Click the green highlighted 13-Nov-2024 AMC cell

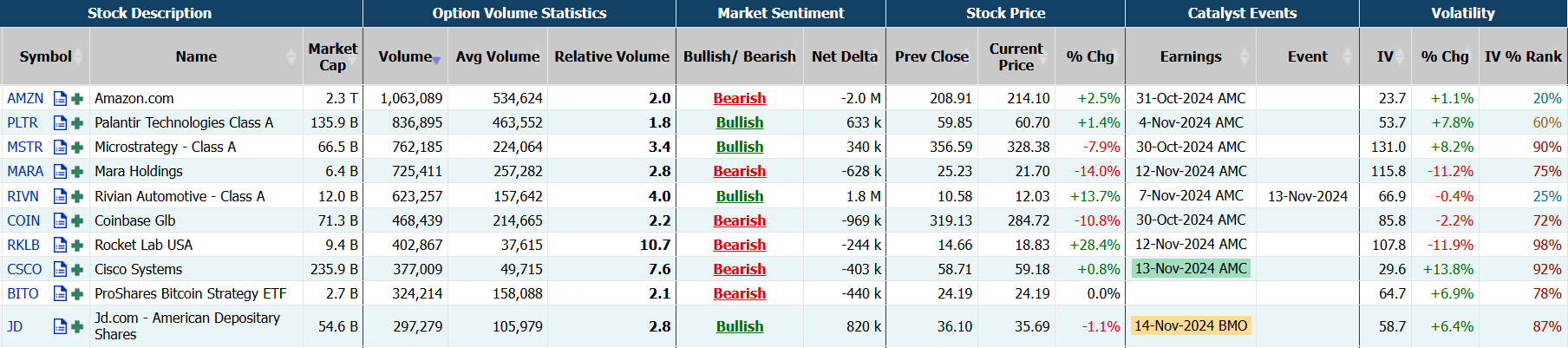1191,269
